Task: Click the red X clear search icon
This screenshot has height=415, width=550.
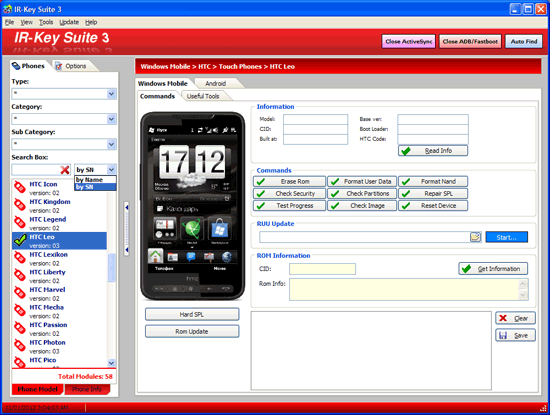Action: (x=65, y=170)
